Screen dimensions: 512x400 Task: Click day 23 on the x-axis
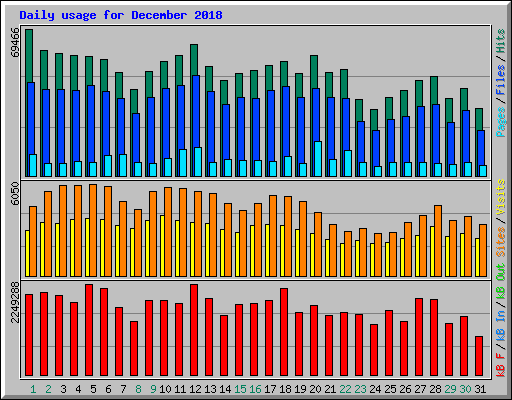coord(360,389)
